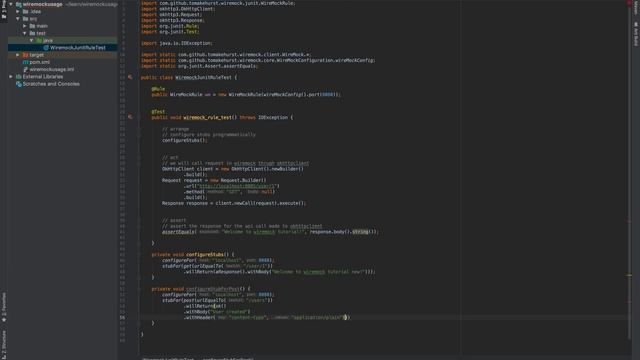The height and width of the screenshot is (360, 640).
Task: Select WiremockJunitRuleTest file in project tree
Action: pyautogui.click(x=78, y=48)
